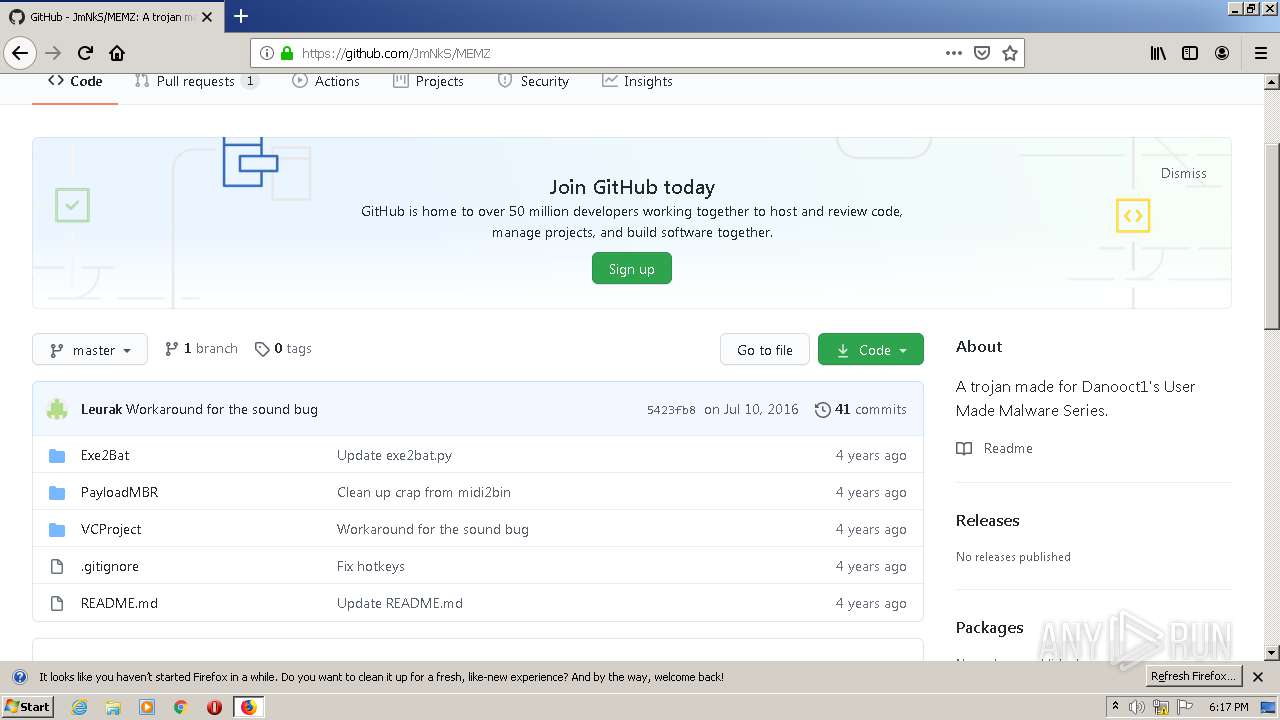This screenshot has width=1280, height=720.
Task: Open commit hash 5423fb8
Action: tap(671, 409)
